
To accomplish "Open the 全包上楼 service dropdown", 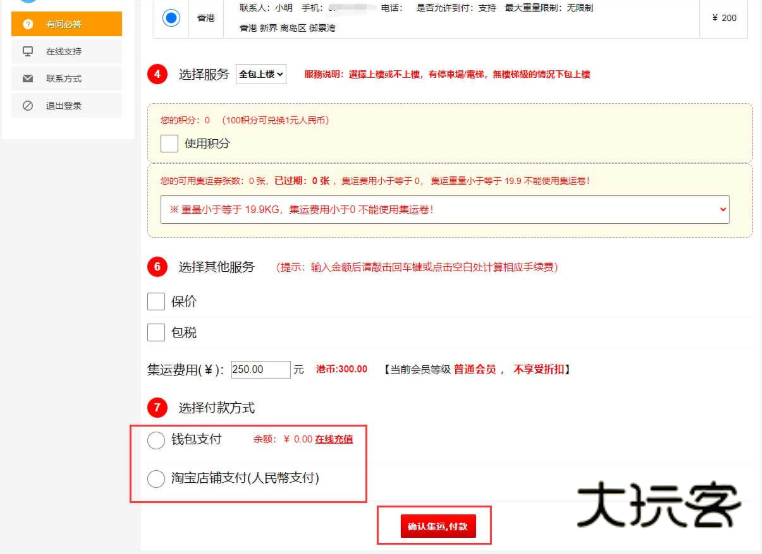I will coord(262,74).
